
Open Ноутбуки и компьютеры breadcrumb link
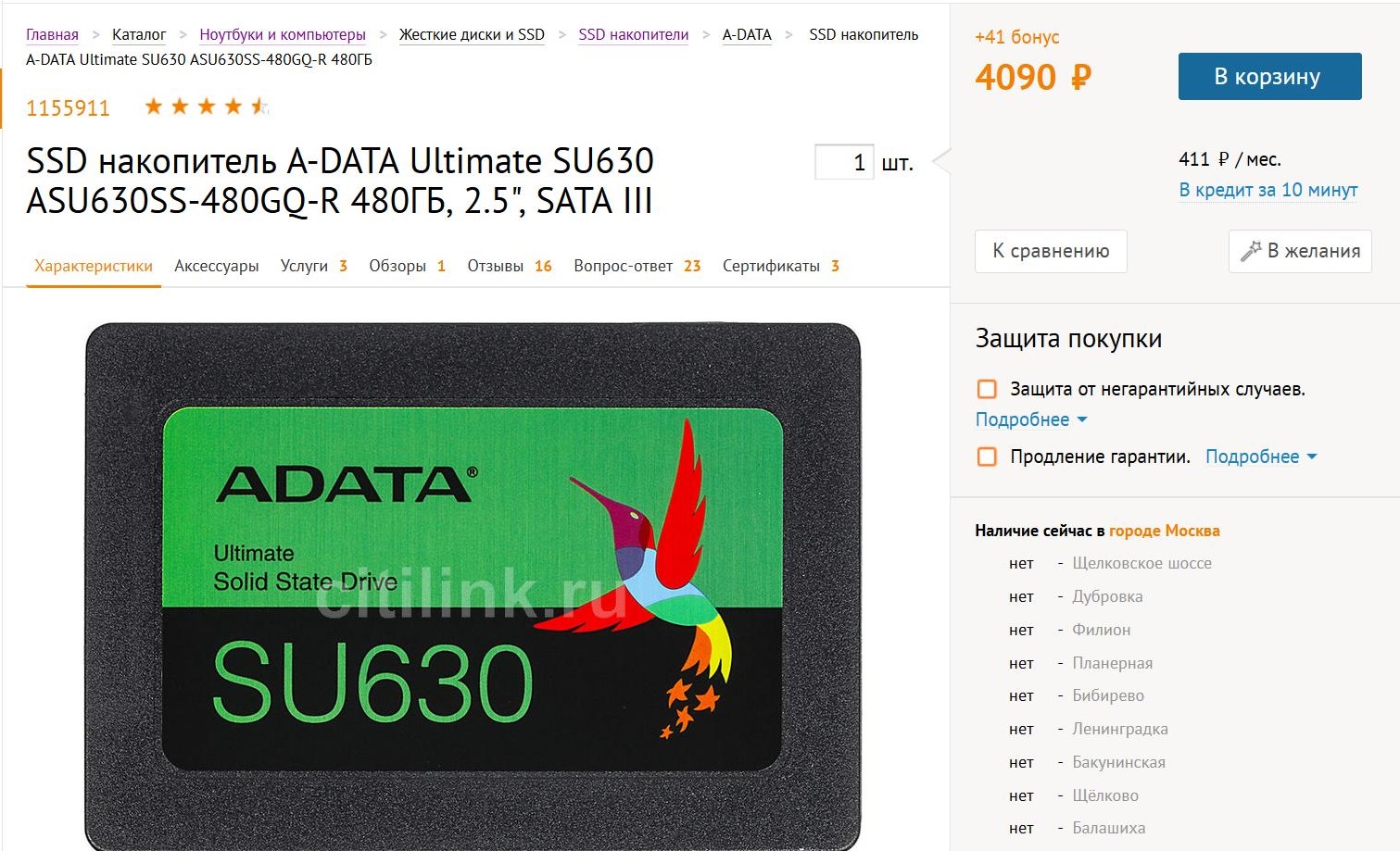(x=283, y=34)
